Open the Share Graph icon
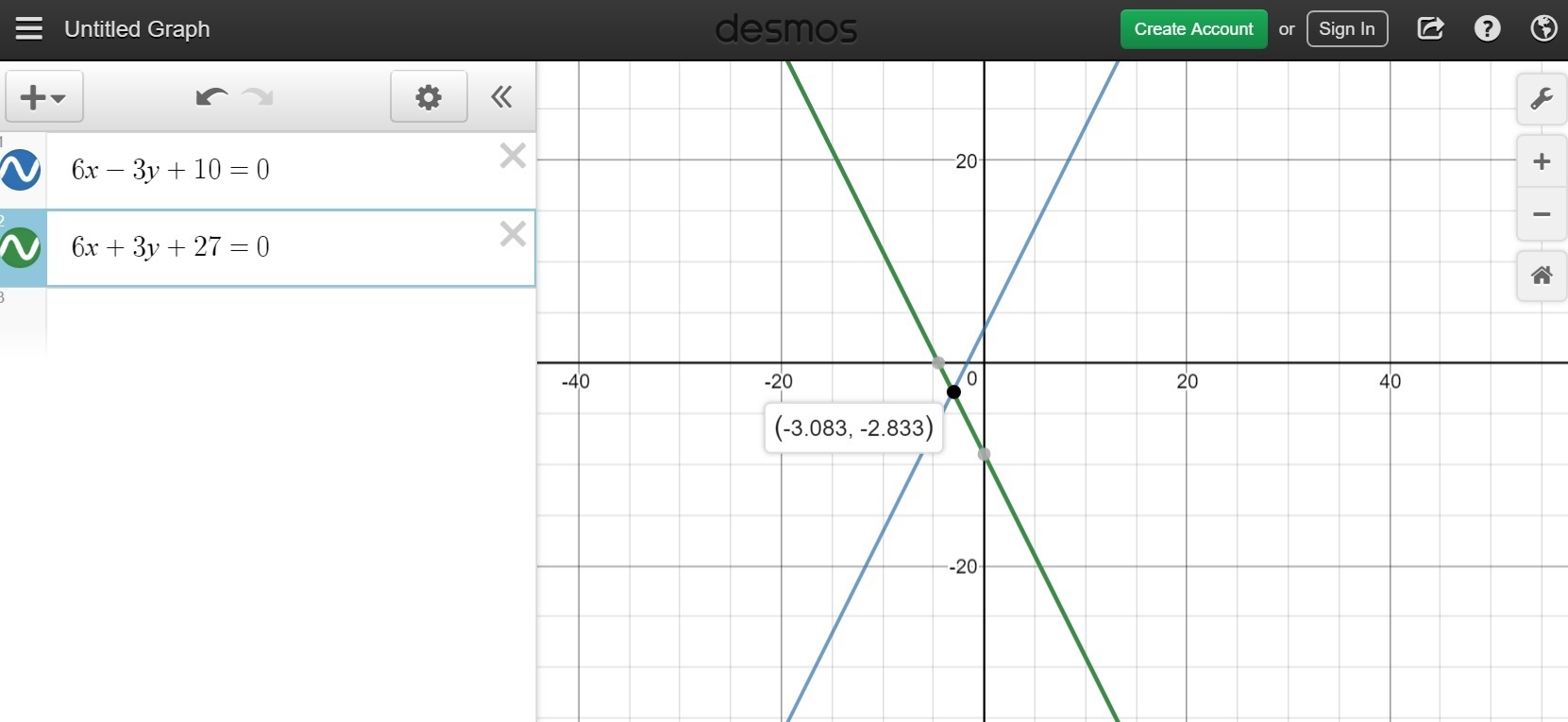 point(1430,29)
